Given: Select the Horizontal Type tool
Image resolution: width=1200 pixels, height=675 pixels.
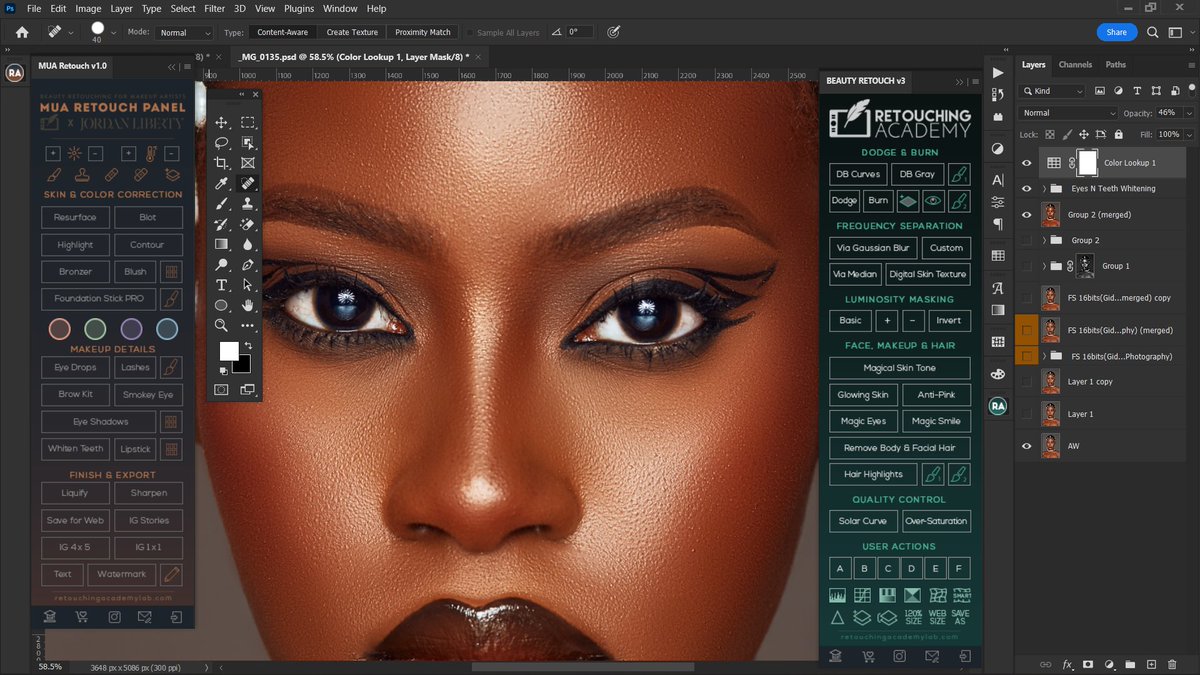Looking at the screenshot, I should [x=222, y=285].
